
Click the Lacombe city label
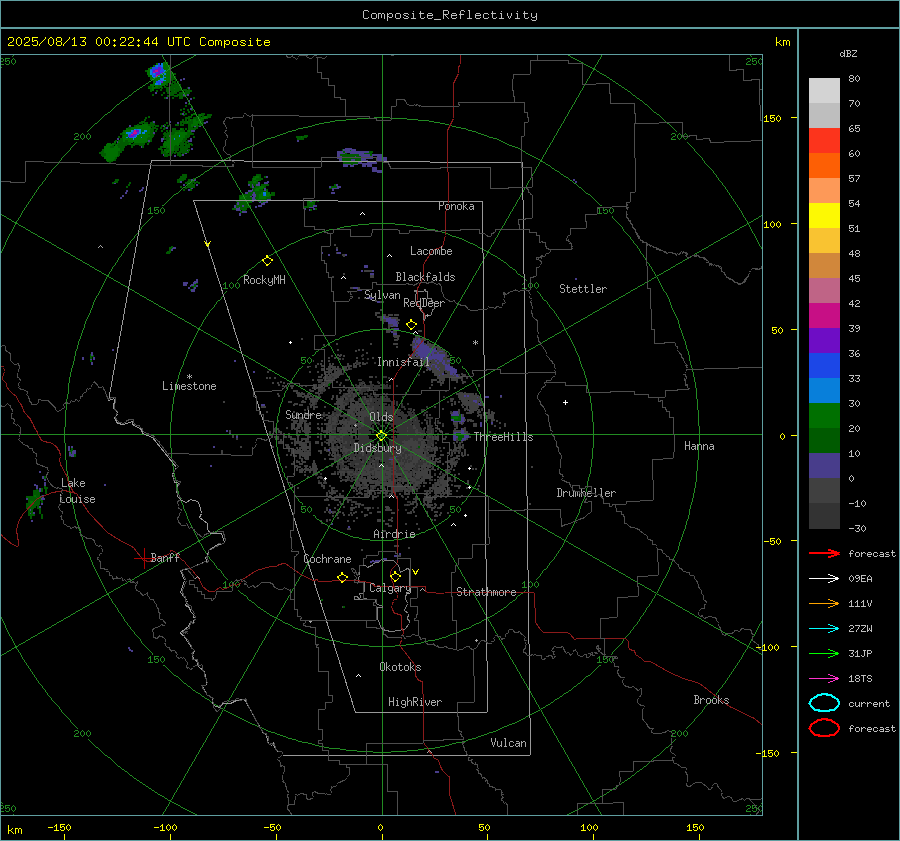pyautogui.click(x=431, y=251)
